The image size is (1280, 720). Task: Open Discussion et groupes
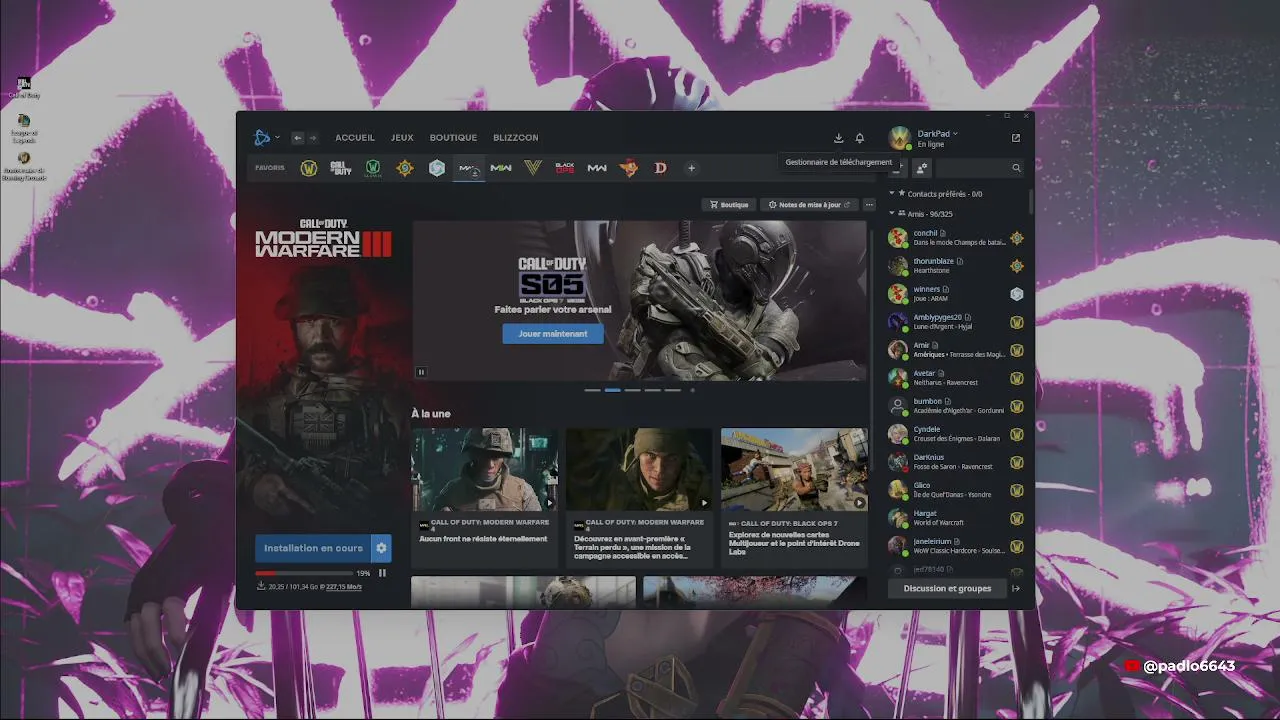[x=947, y=589]
